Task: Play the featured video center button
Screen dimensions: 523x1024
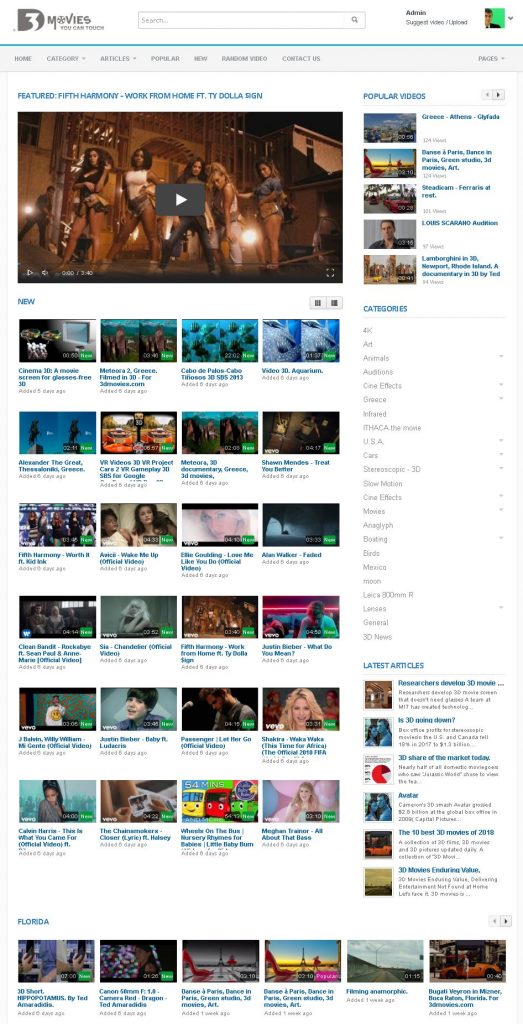Action: pyautogui.click(x=180, y=200)
